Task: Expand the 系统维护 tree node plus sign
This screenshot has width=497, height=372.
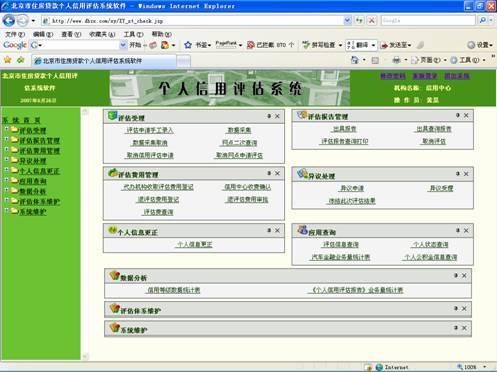Action: [x=6, y=210]
